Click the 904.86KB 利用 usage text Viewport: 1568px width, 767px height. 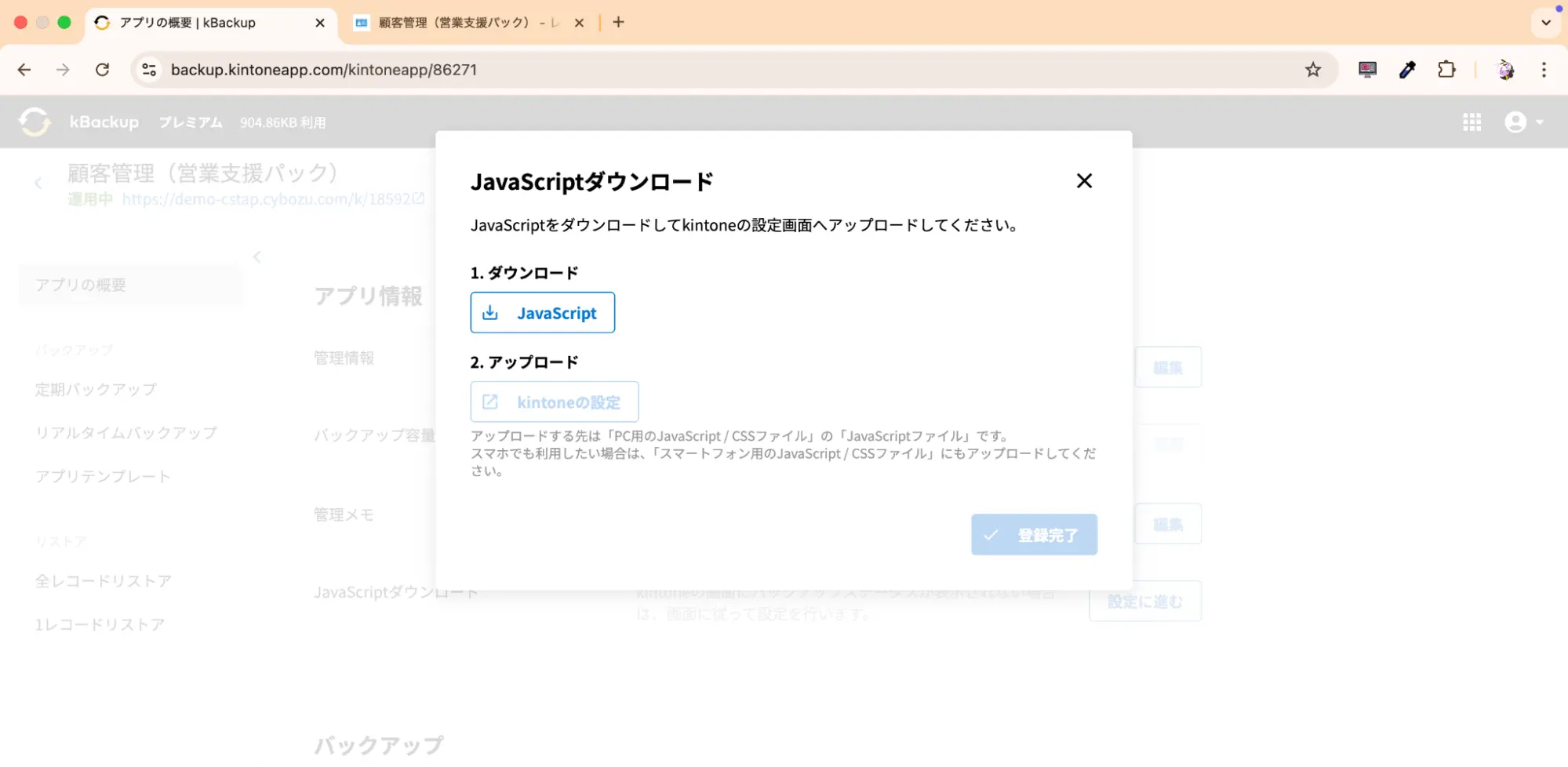pos(282,123)
